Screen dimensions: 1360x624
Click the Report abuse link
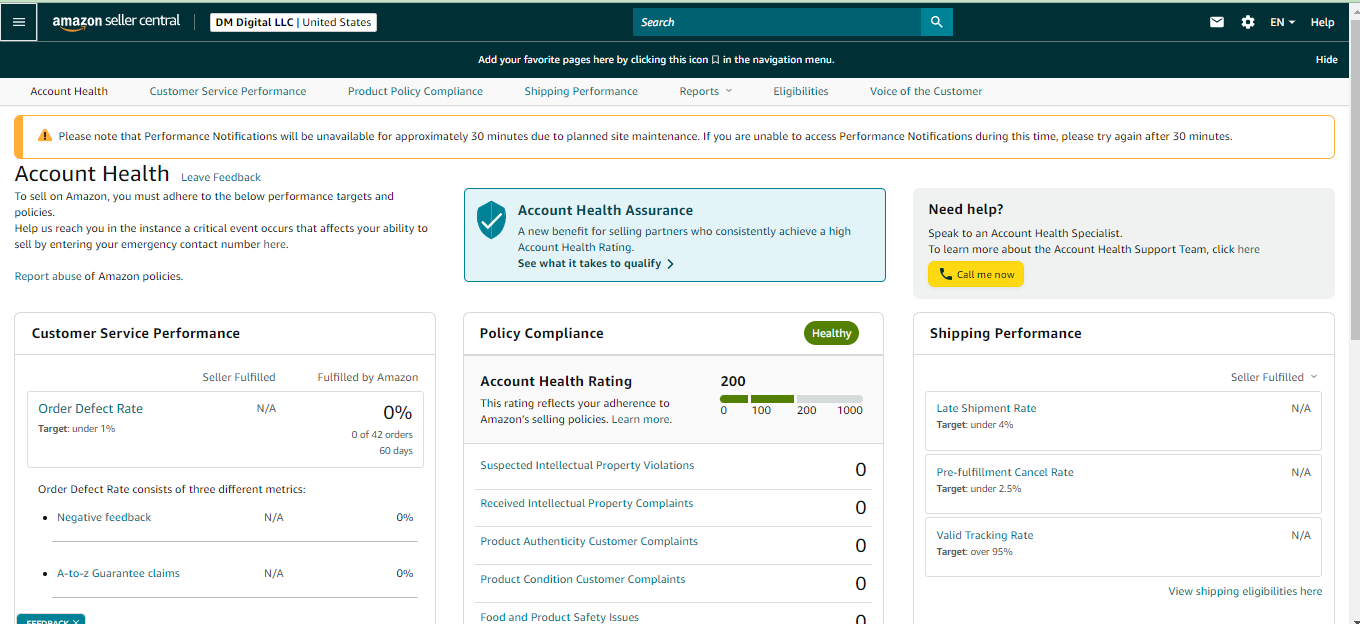point(48,276)
